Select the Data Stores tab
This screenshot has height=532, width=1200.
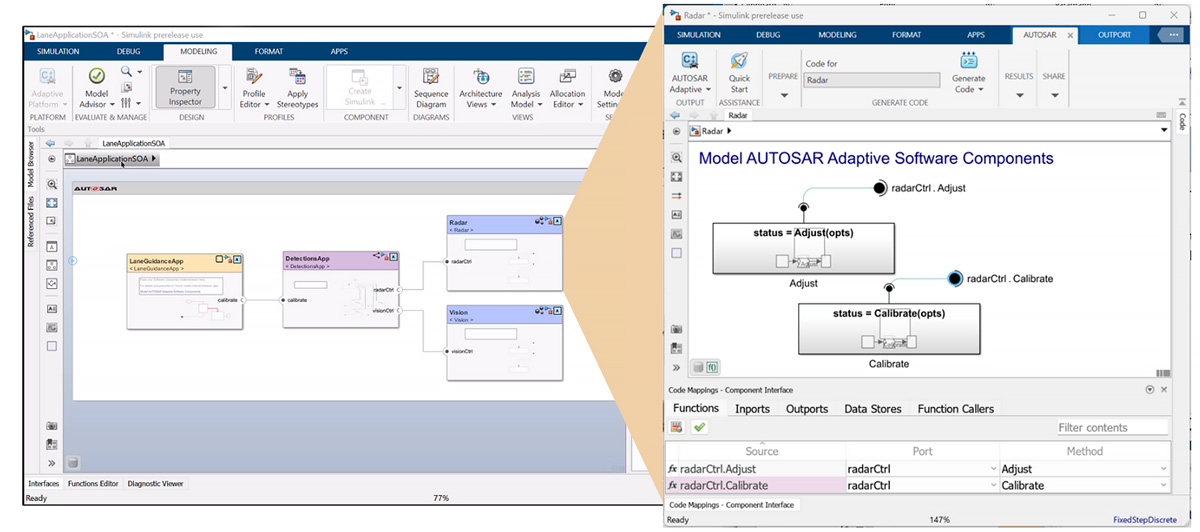[x=872, y=408]
